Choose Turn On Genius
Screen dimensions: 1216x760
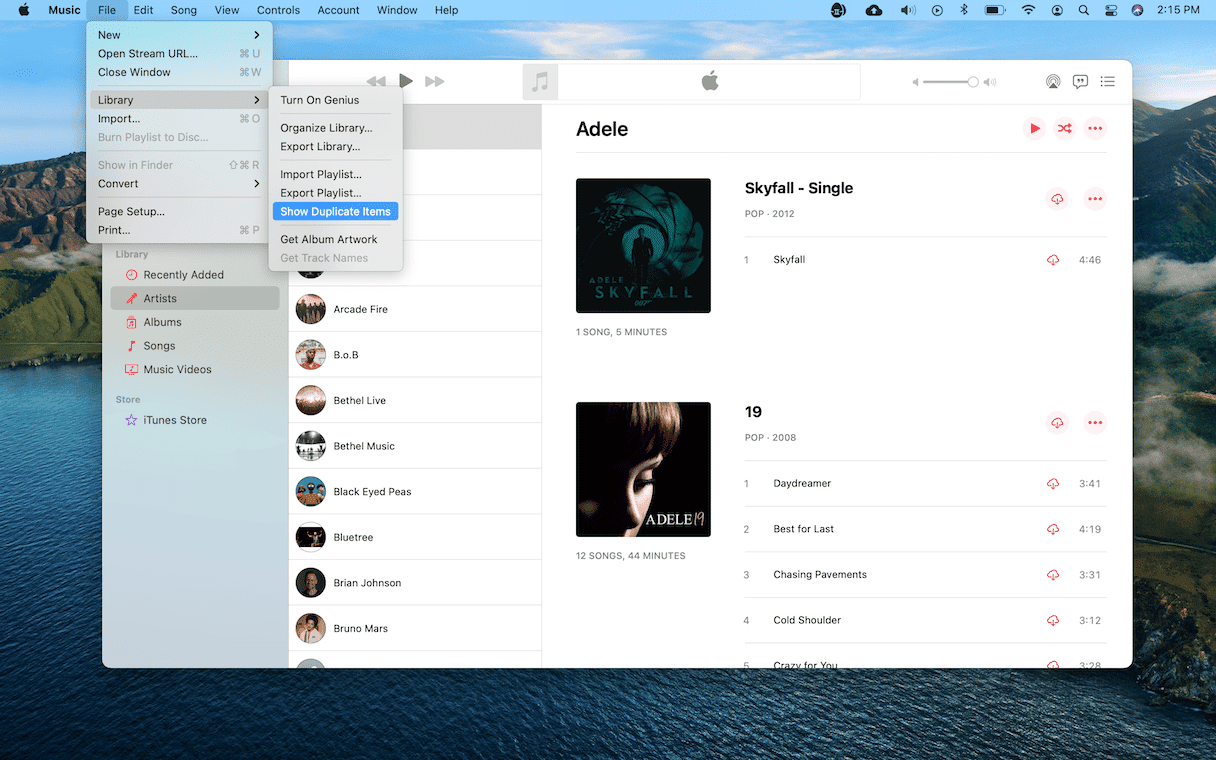point(336,100)
